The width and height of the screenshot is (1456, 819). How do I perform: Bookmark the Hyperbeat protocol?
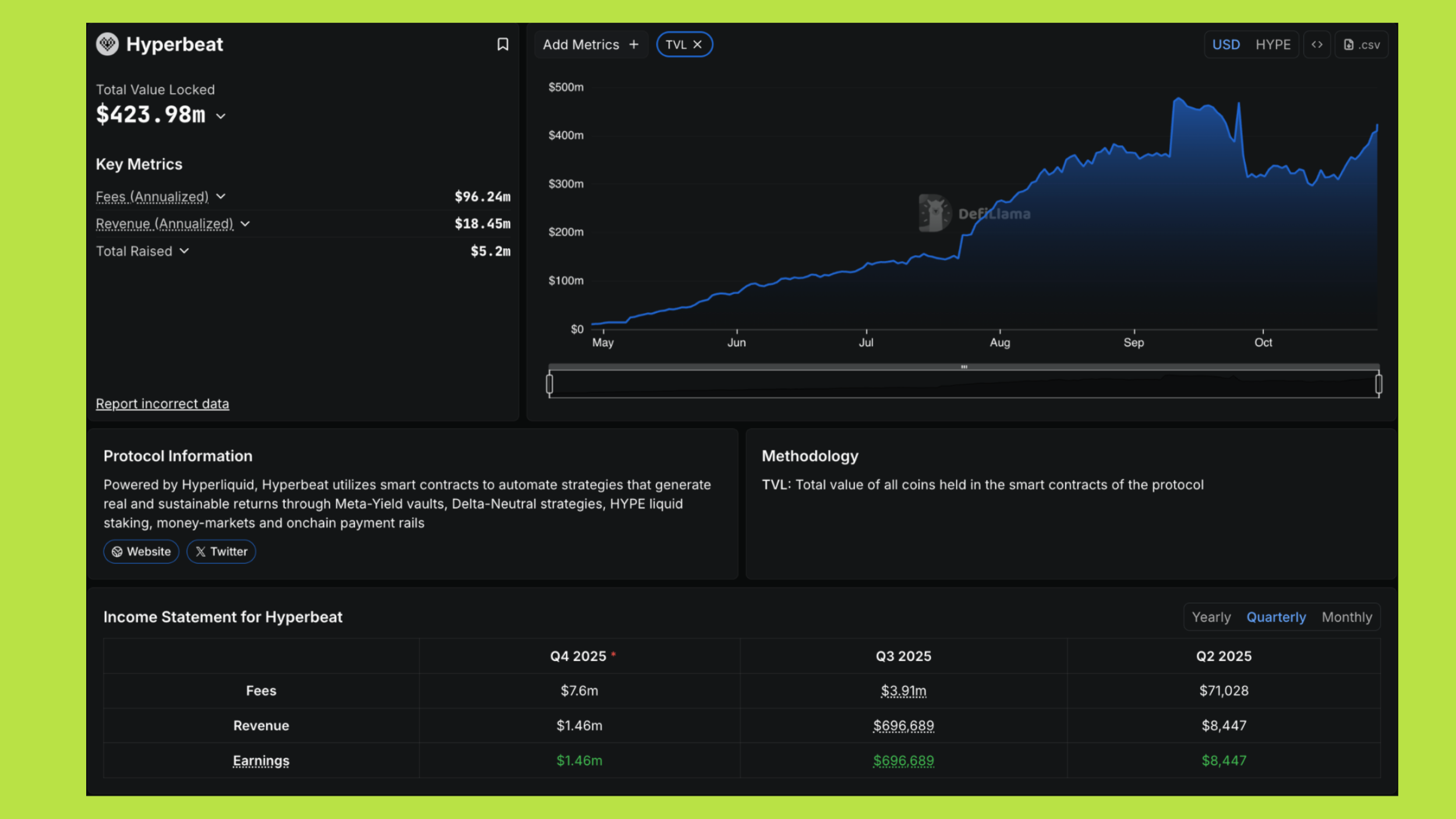pos(503,44)
